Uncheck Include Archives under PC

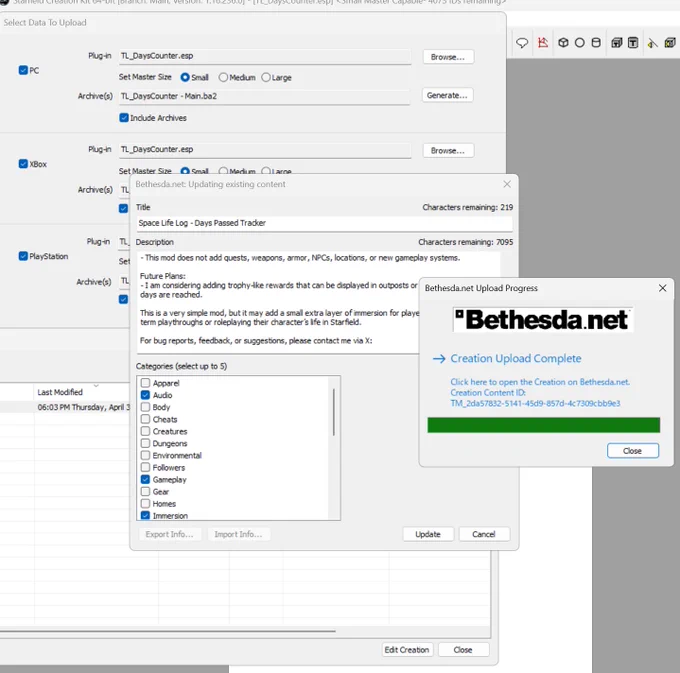[x=124, y=118]
